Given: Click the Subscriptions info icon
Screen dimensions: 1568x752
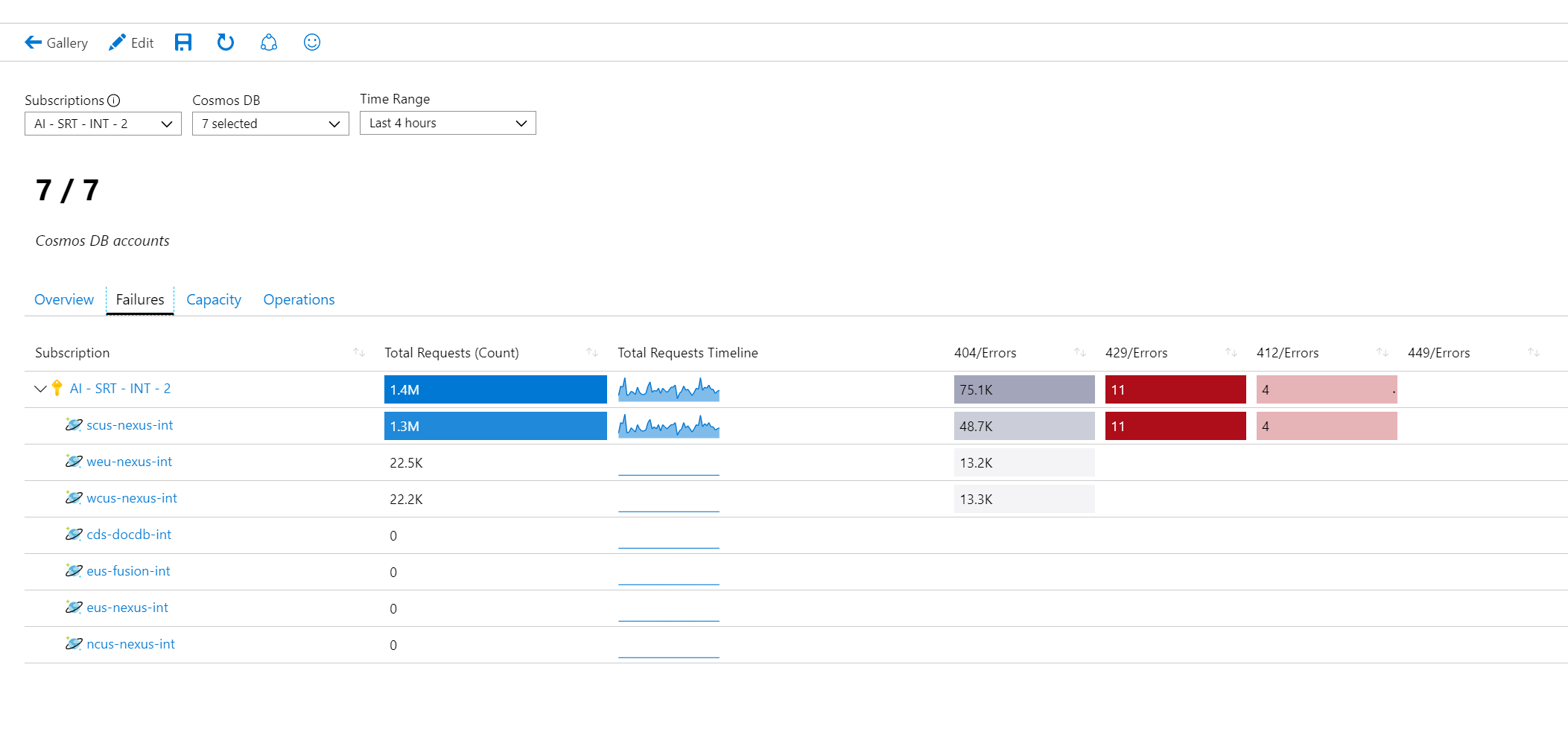Looking at the screenshot, I should (113, 101).
